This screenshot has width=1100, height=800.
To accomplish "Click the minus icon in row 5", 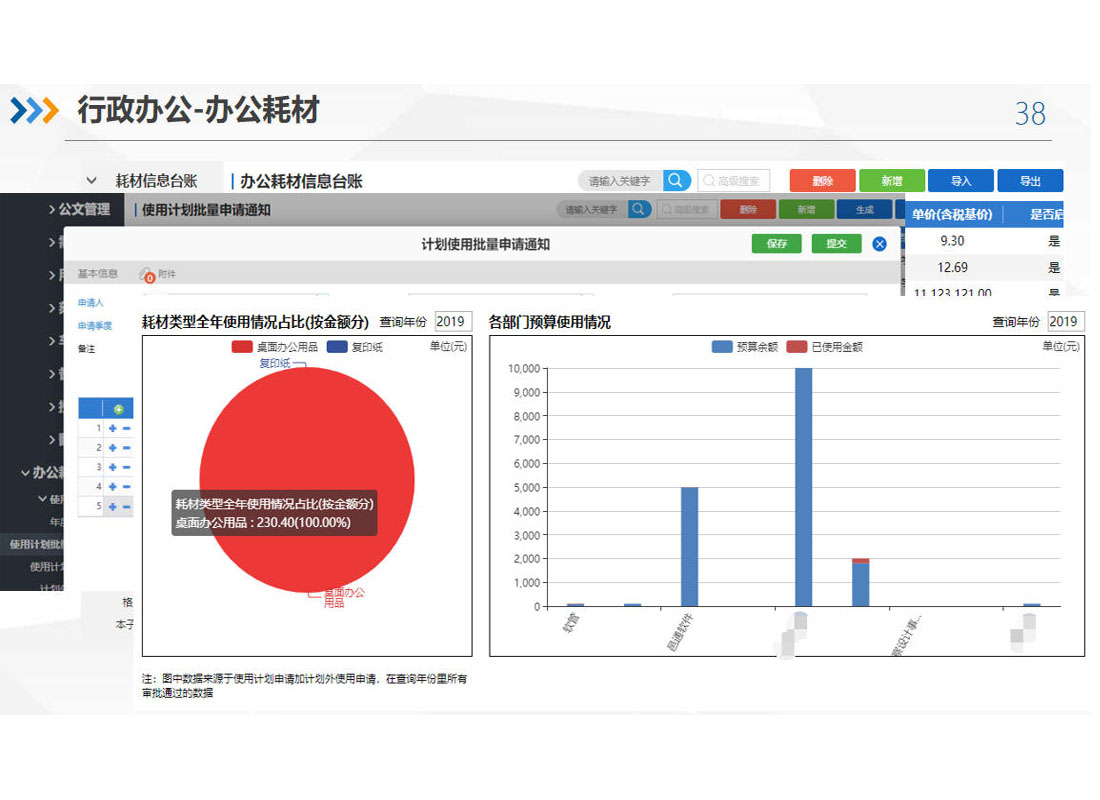I will pyautogui.click(x=127, y=506).
